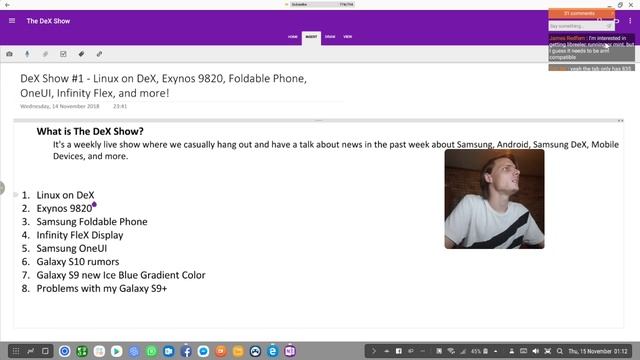The height and width of the screenshot is (360, 640).
Task: Insert a hyperlink with the link icon
Action: (x=99, y=54)
